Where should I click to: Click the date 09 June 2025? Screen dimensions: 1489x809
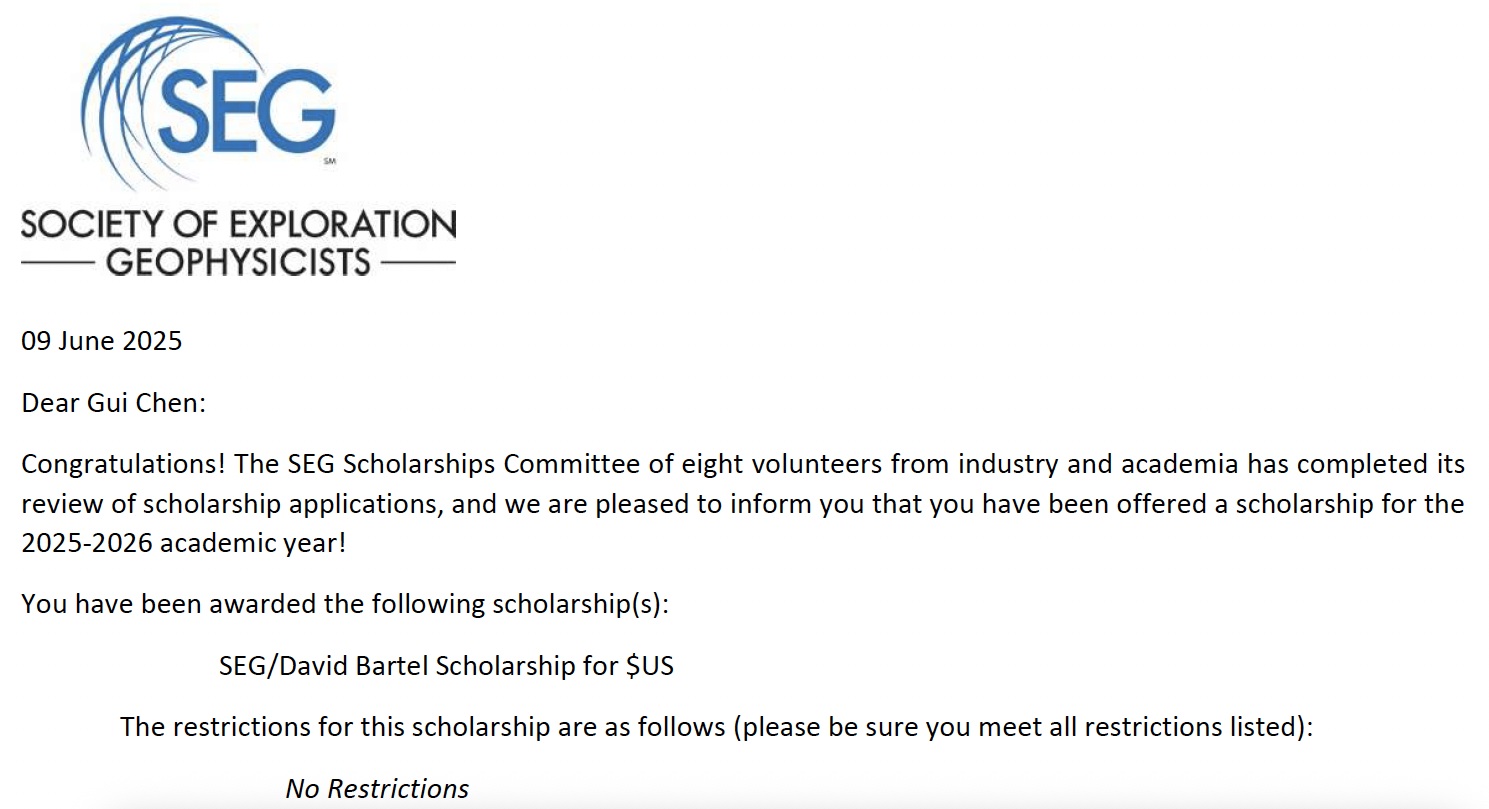tap(102, 341)
